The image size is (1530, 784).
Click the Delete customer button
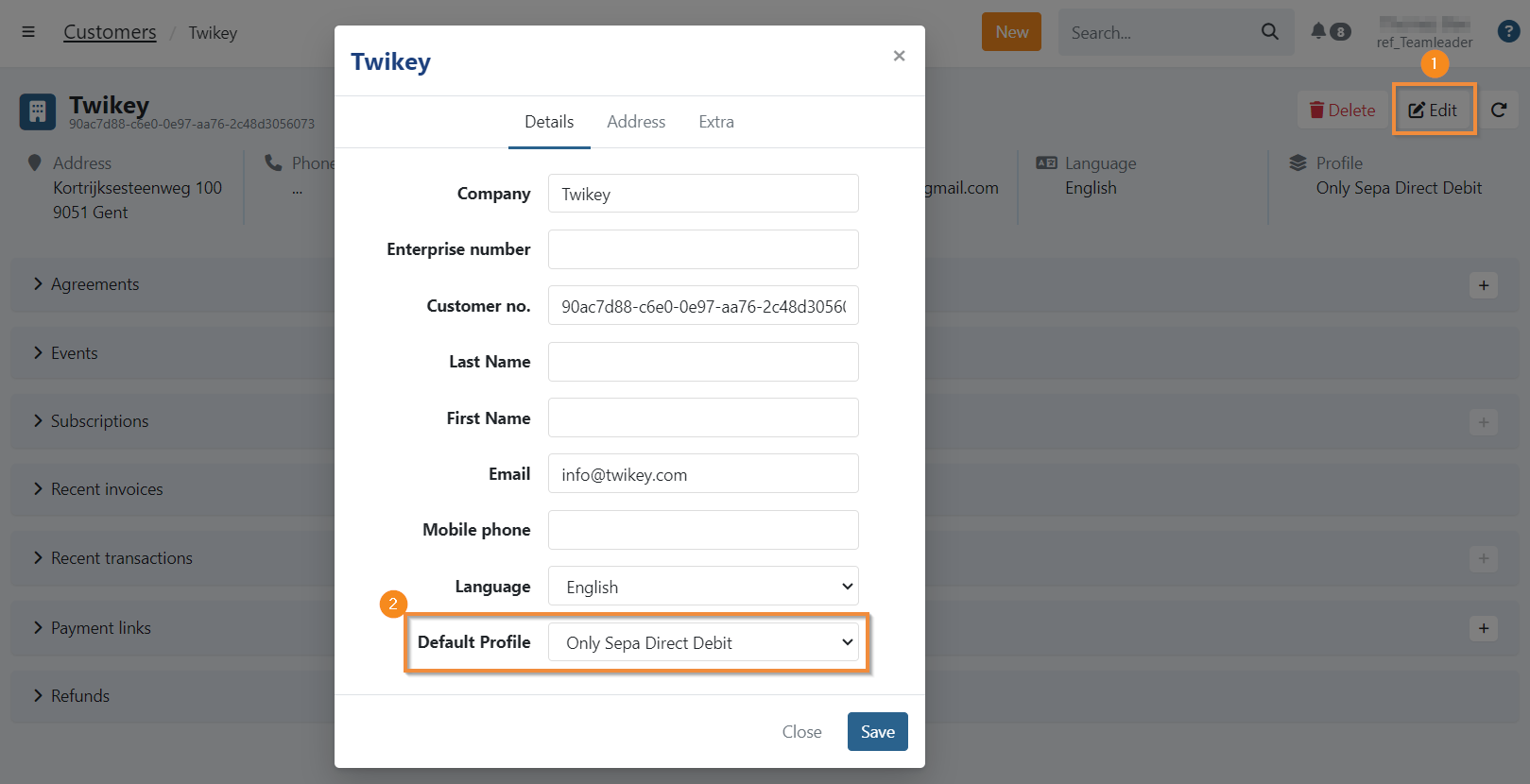click(x=1342, y=111)
